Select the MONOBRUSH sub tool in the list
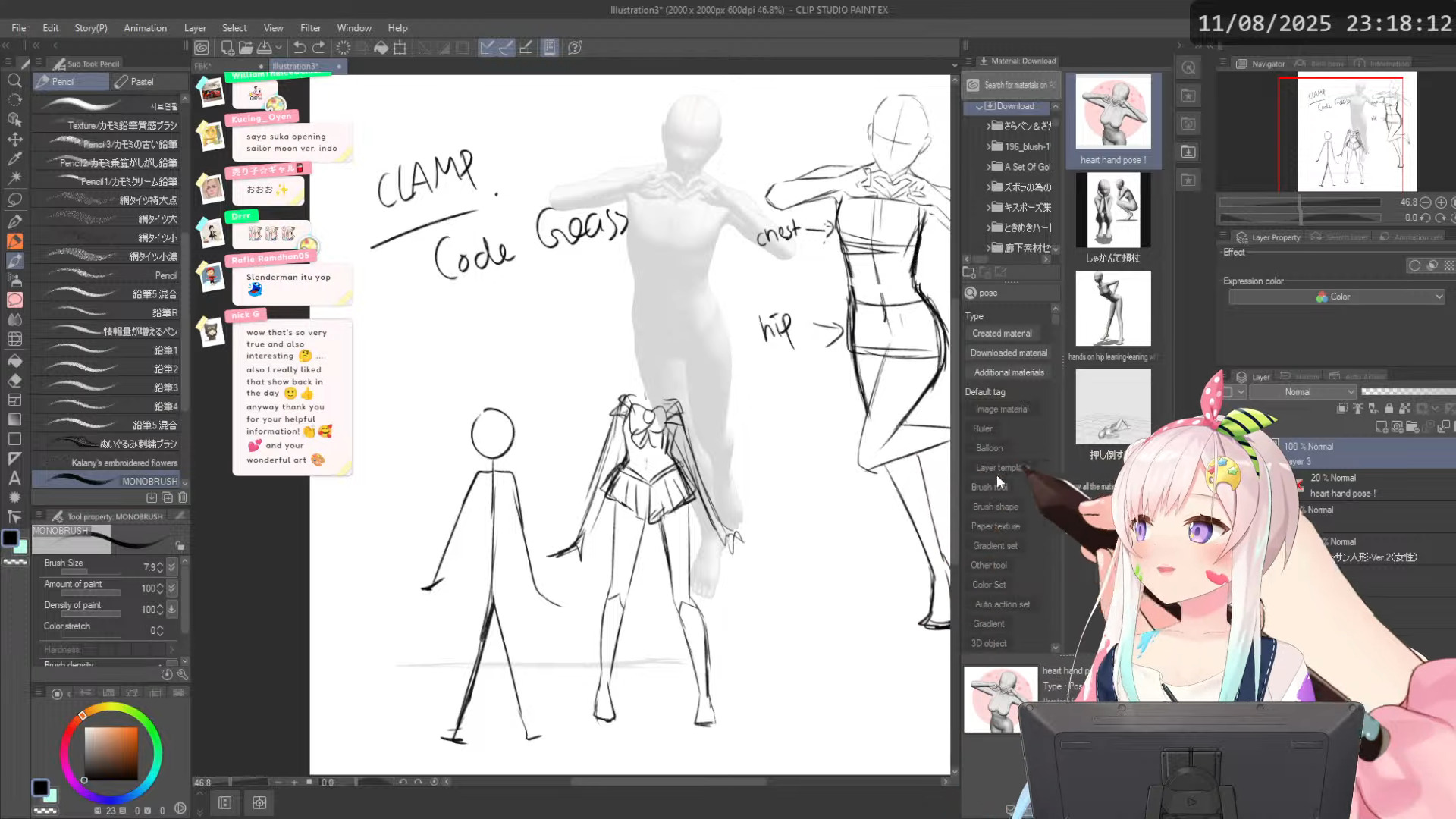 click(106, 481)
